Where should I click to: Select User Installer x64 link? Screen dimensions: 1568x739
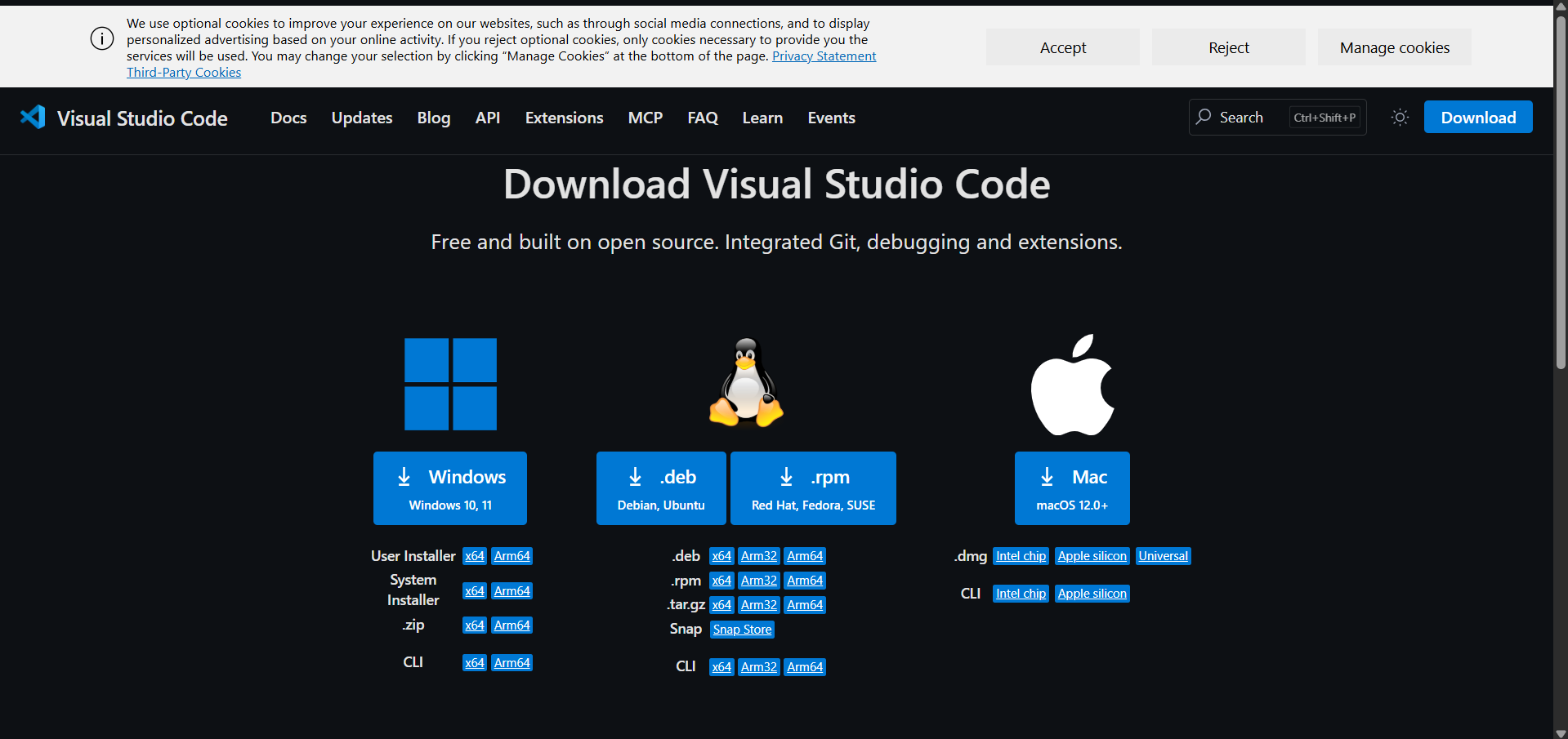point(475,556)
